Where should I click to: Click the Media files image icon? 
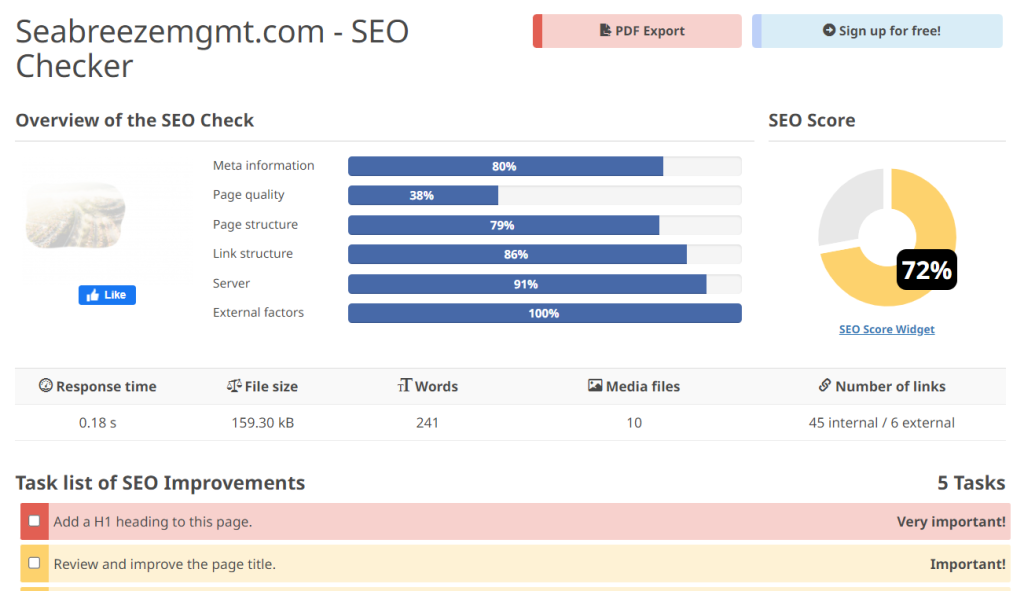595,386
